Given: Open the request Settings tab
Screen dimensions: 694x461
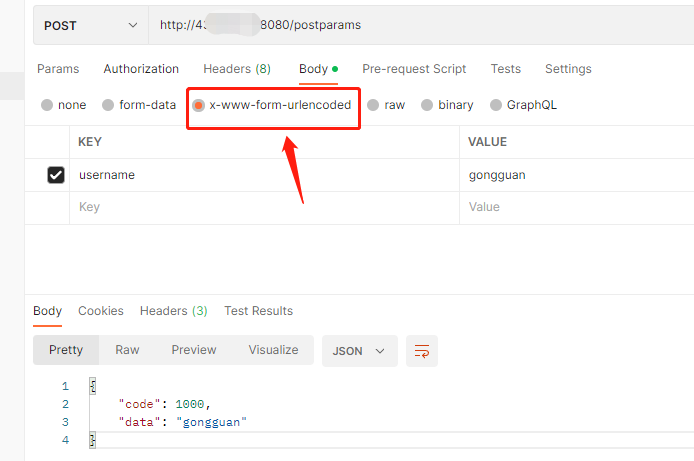Looking at the screenshot, I should coord(568,69).
